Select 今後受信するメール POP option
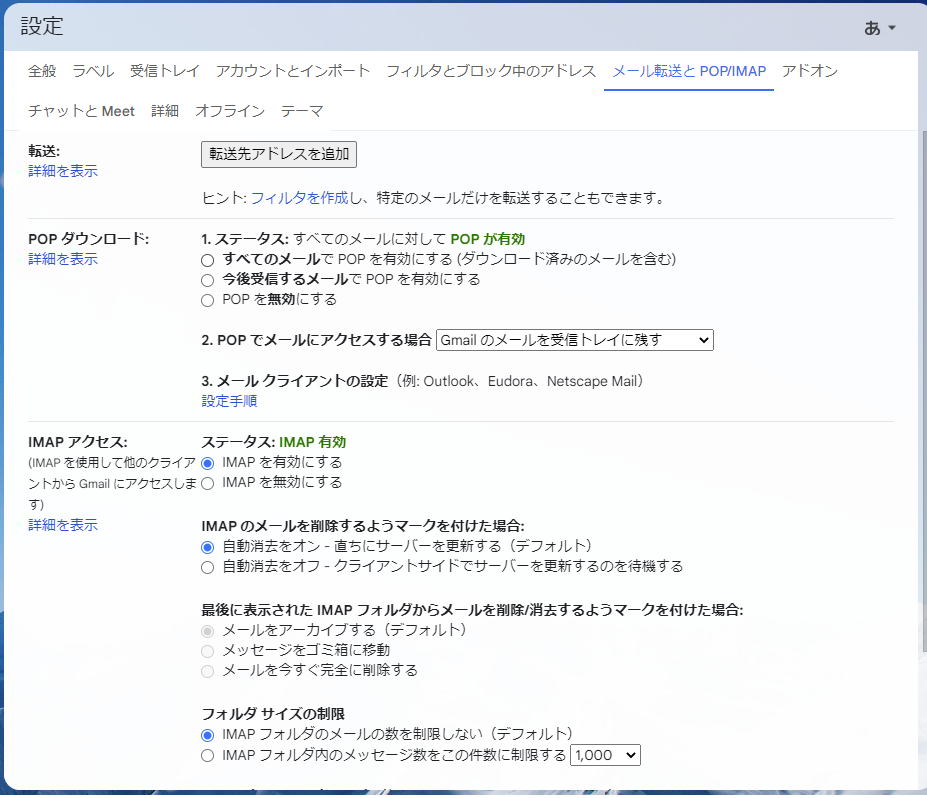Screen dimensions: 927x798 [x=208, y=280]
